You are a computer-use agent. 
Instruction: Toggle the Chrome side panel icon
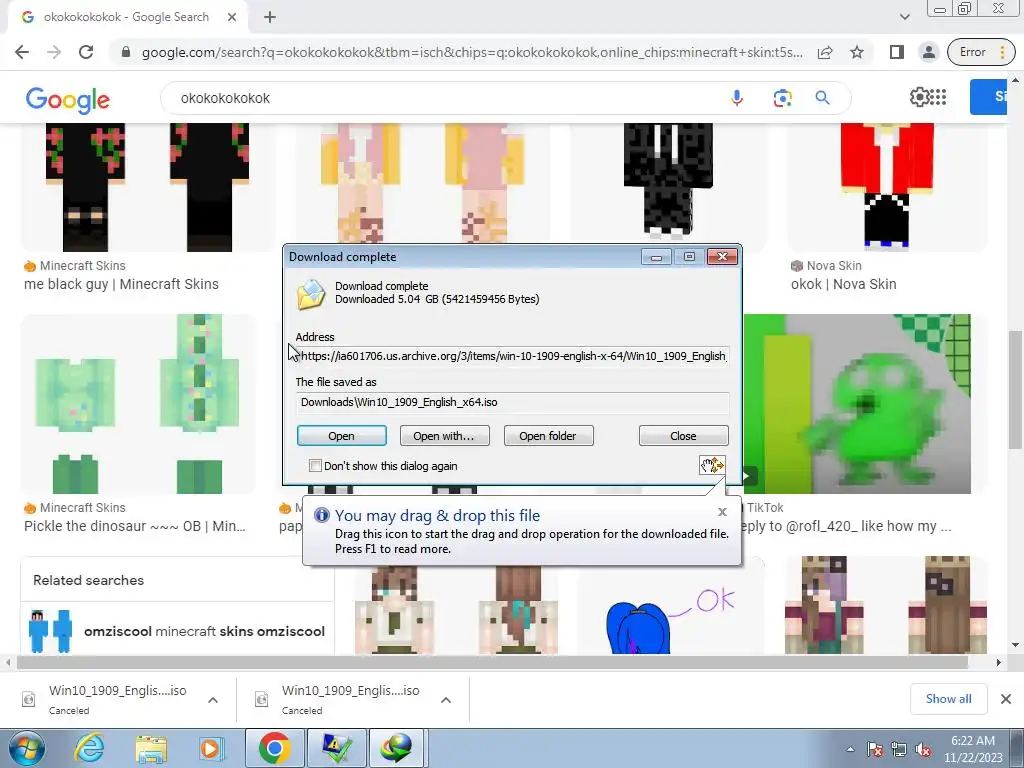(897, 52)
